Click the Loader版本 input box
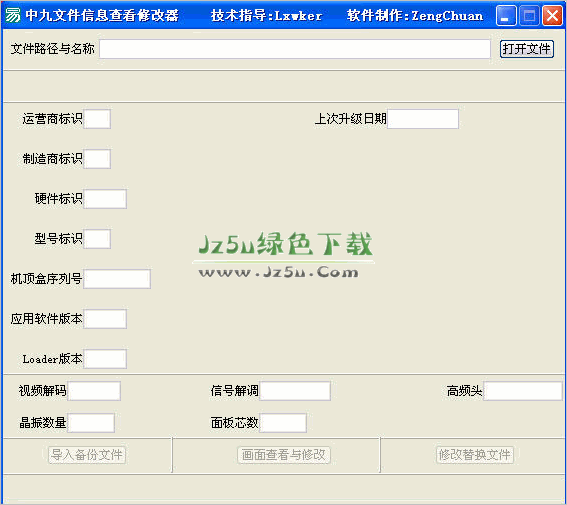This screenshot has height=505, width=567. click(105, 359)
